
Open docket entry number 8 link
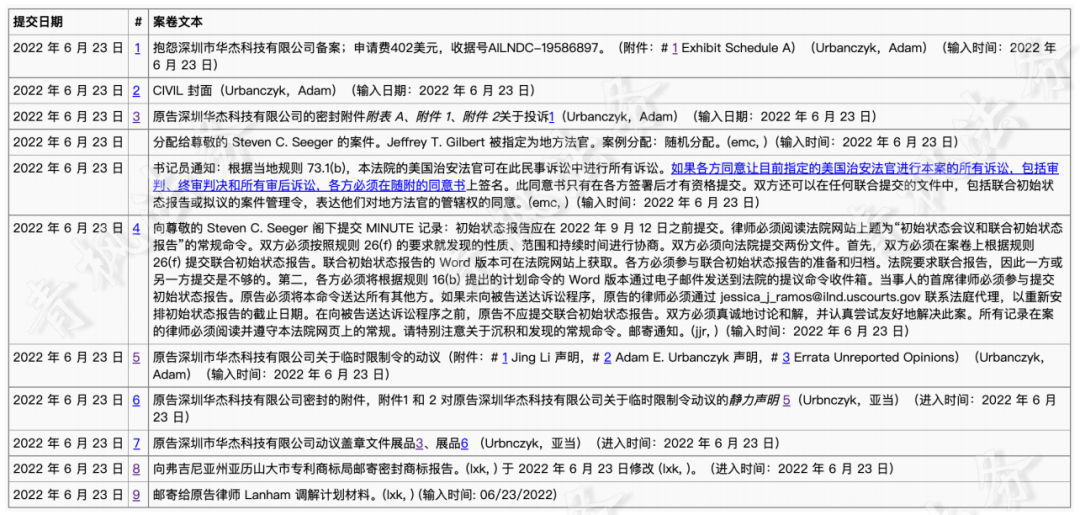(137, 469)
